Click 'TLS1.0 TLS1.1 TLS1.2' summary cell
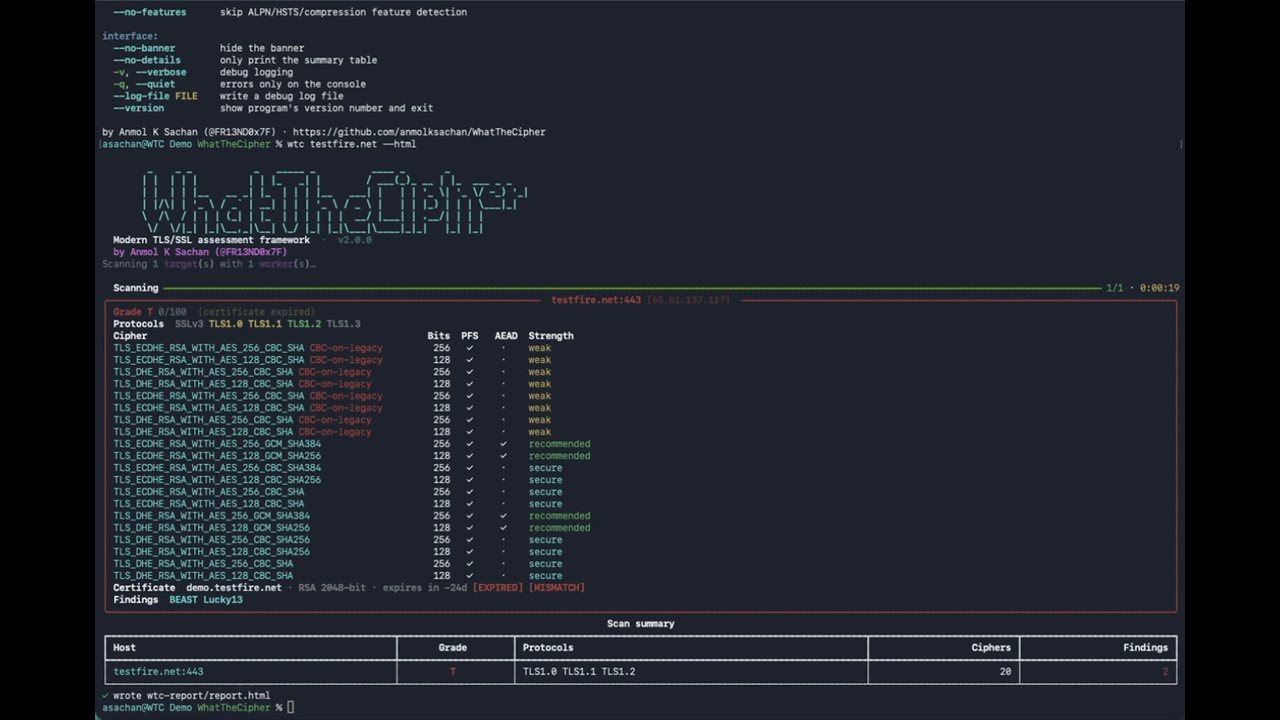Image resolution: width=1280 pixels, height=720 pixels. (579, 672)
